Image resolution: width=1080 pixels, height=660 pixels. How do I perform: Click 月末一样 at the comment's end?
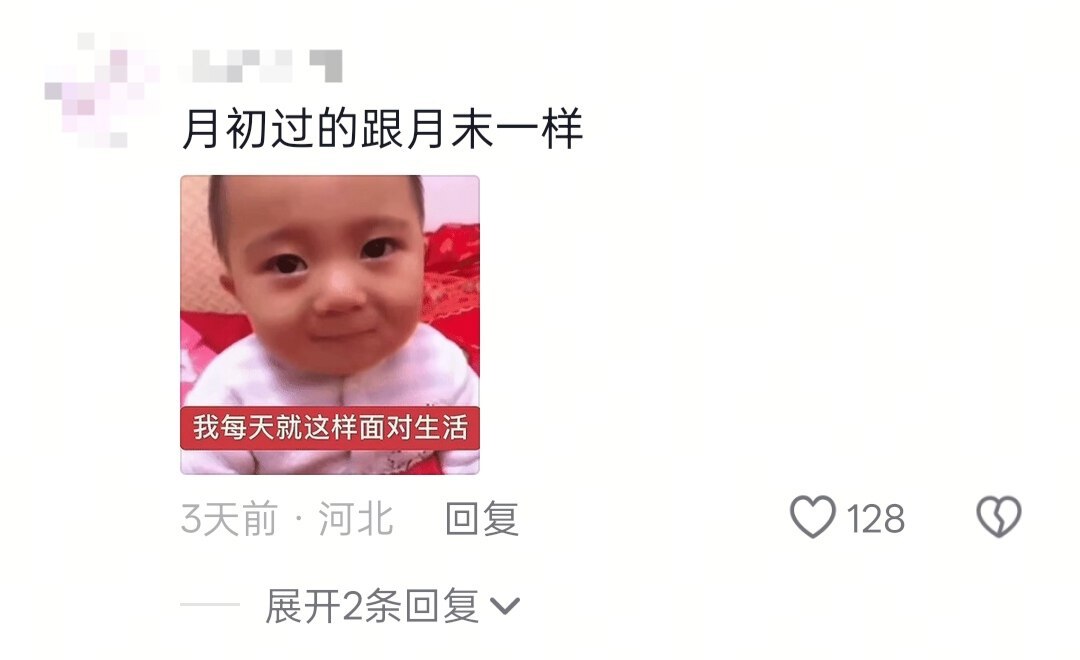click(495, 129)
